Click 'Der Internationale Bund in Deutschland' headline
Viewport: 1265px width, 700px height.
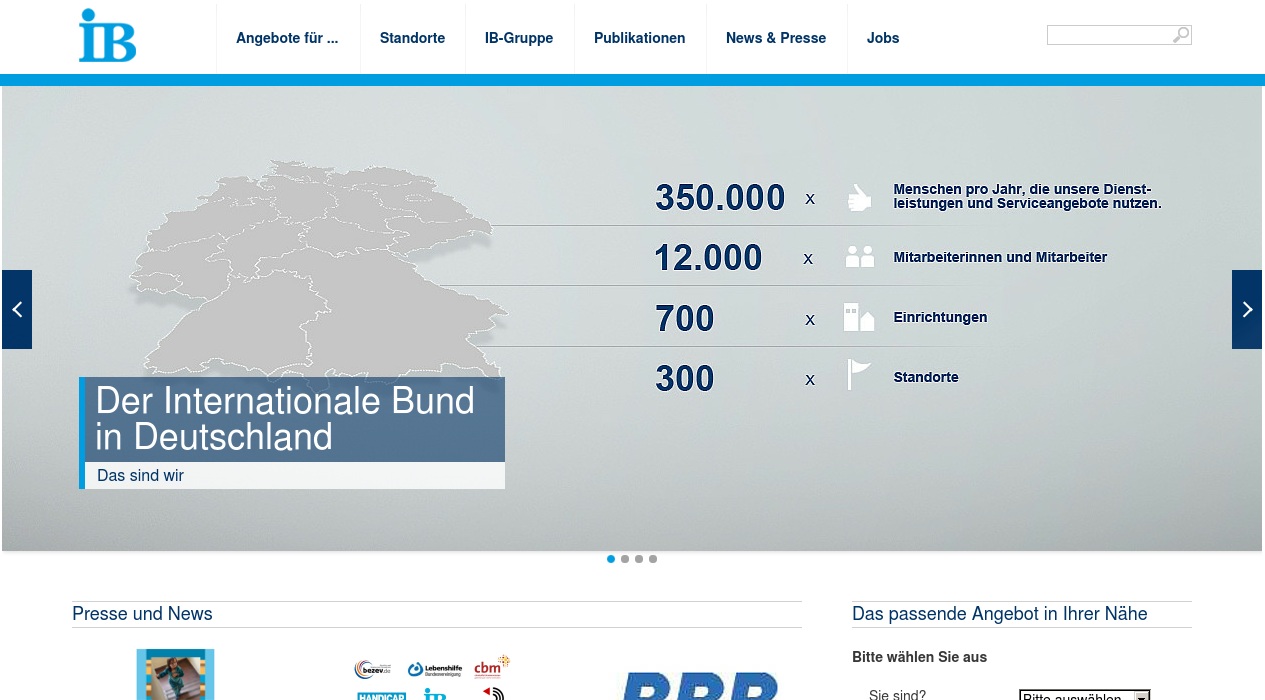pos(286,419)
